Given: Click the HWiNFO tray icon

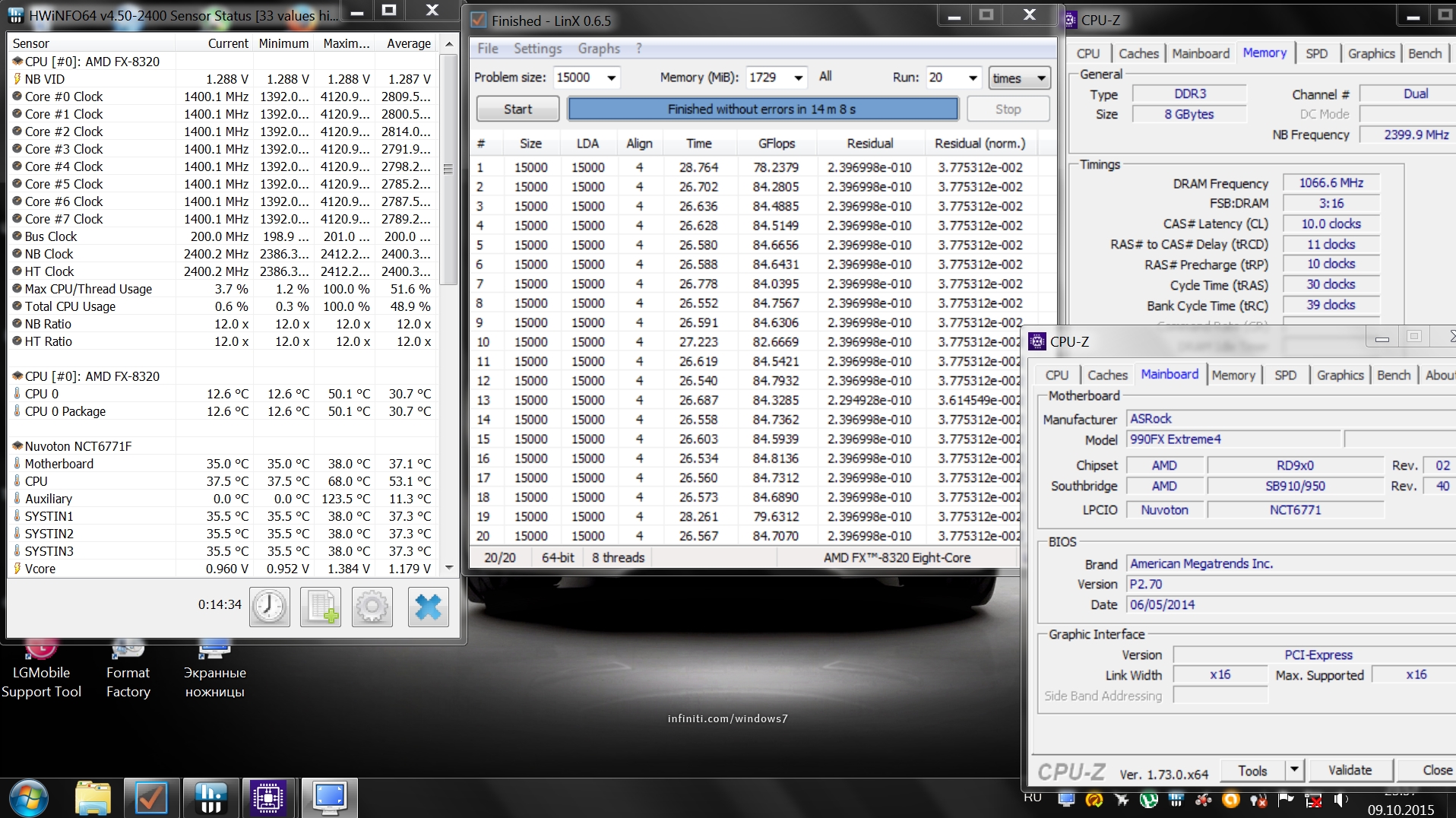Looking at the screenshot, I should click(1176, 799).
